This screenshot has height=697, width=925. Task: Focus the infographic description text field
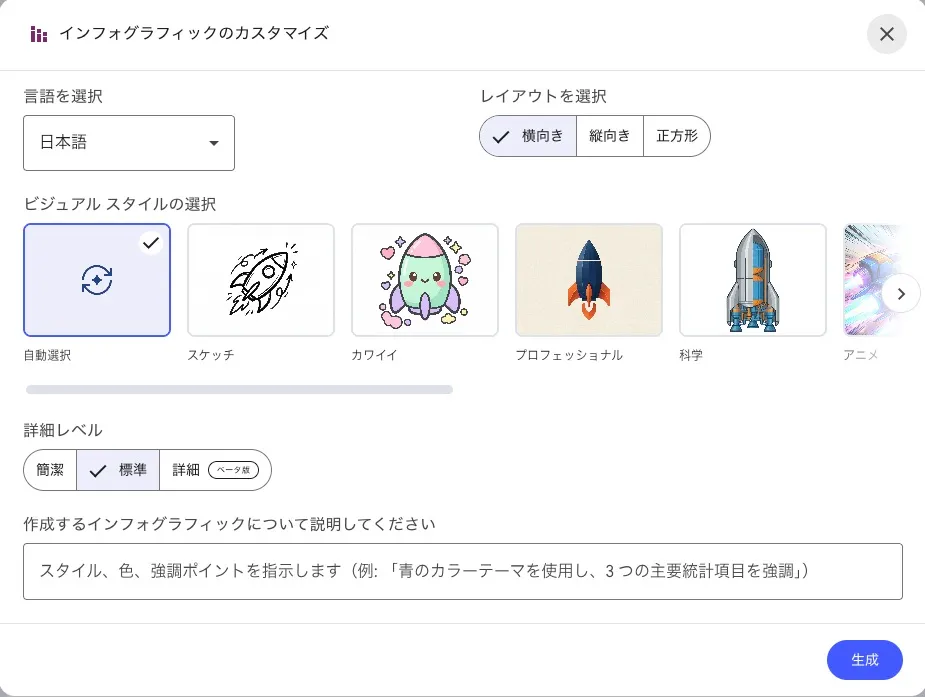(463, 572)
